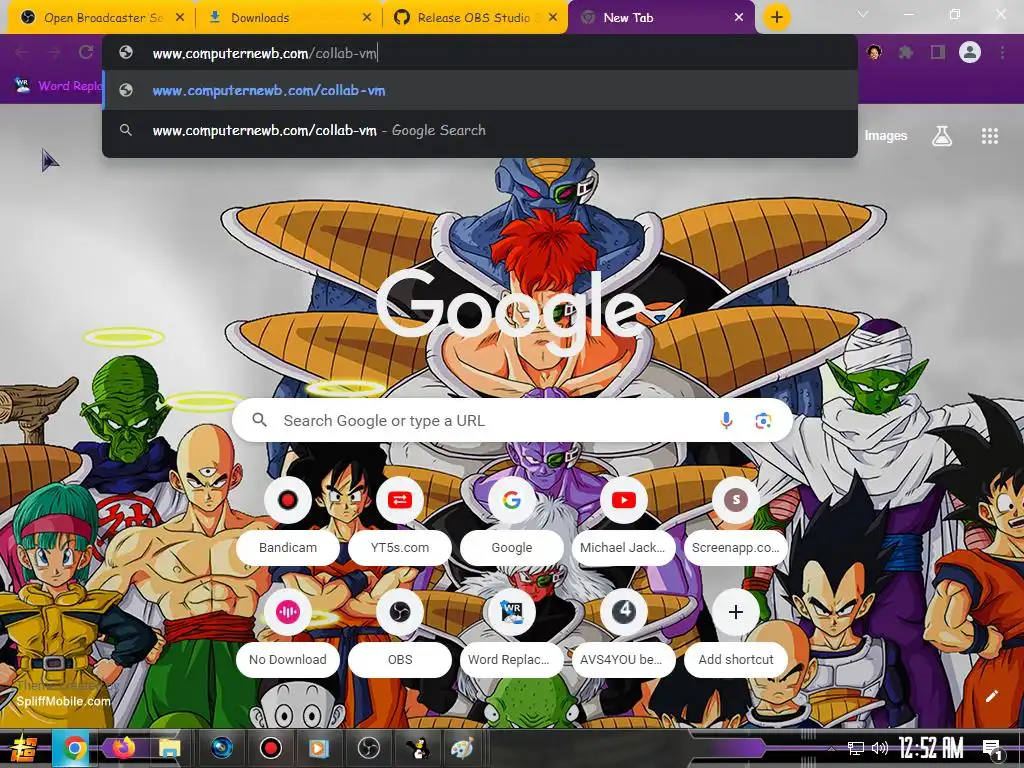
Task: Click the Search Google or type a URL box
Action: click(x=512, y=421)
